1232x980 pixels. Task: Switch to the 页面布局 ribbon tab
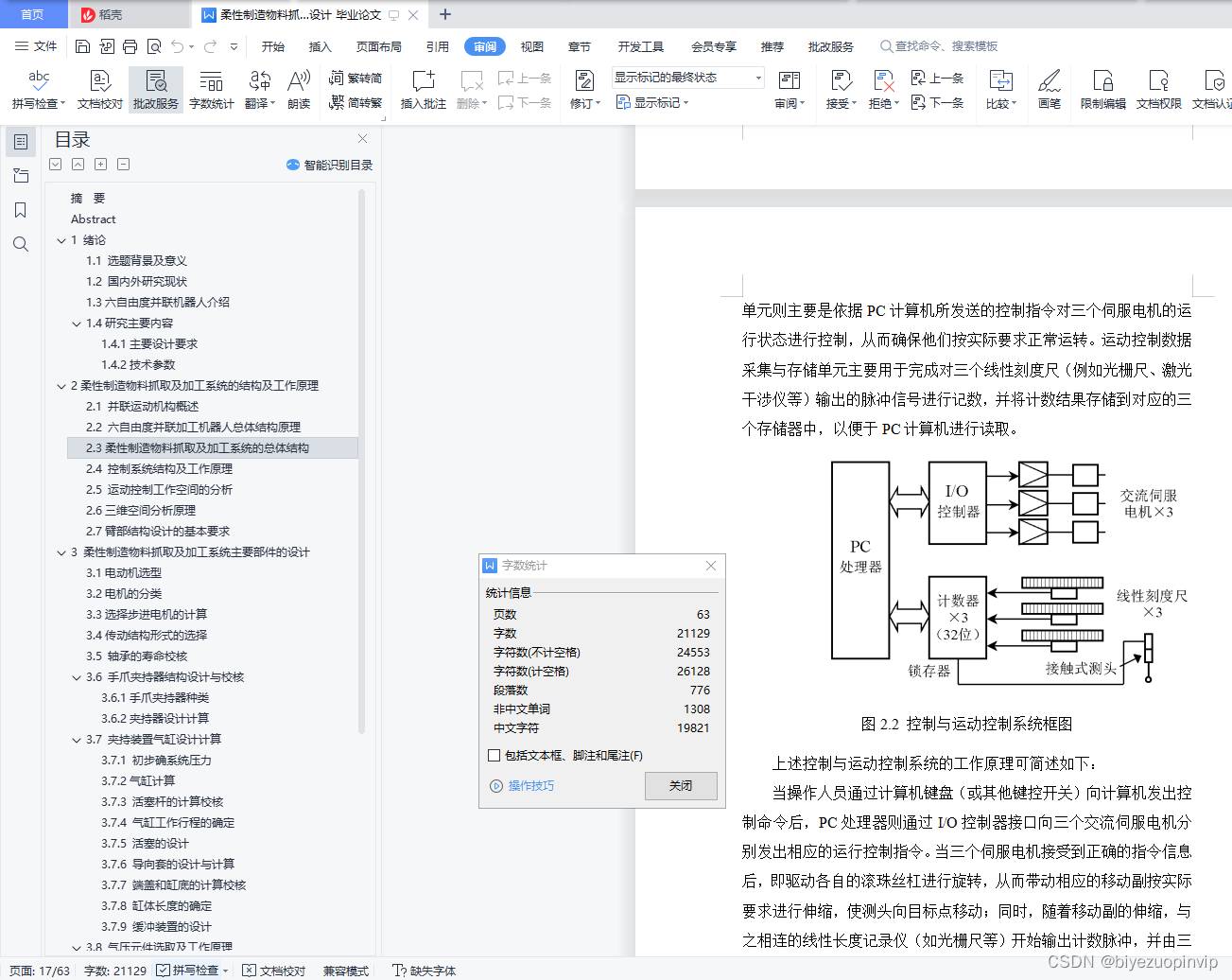click(378, 46)
